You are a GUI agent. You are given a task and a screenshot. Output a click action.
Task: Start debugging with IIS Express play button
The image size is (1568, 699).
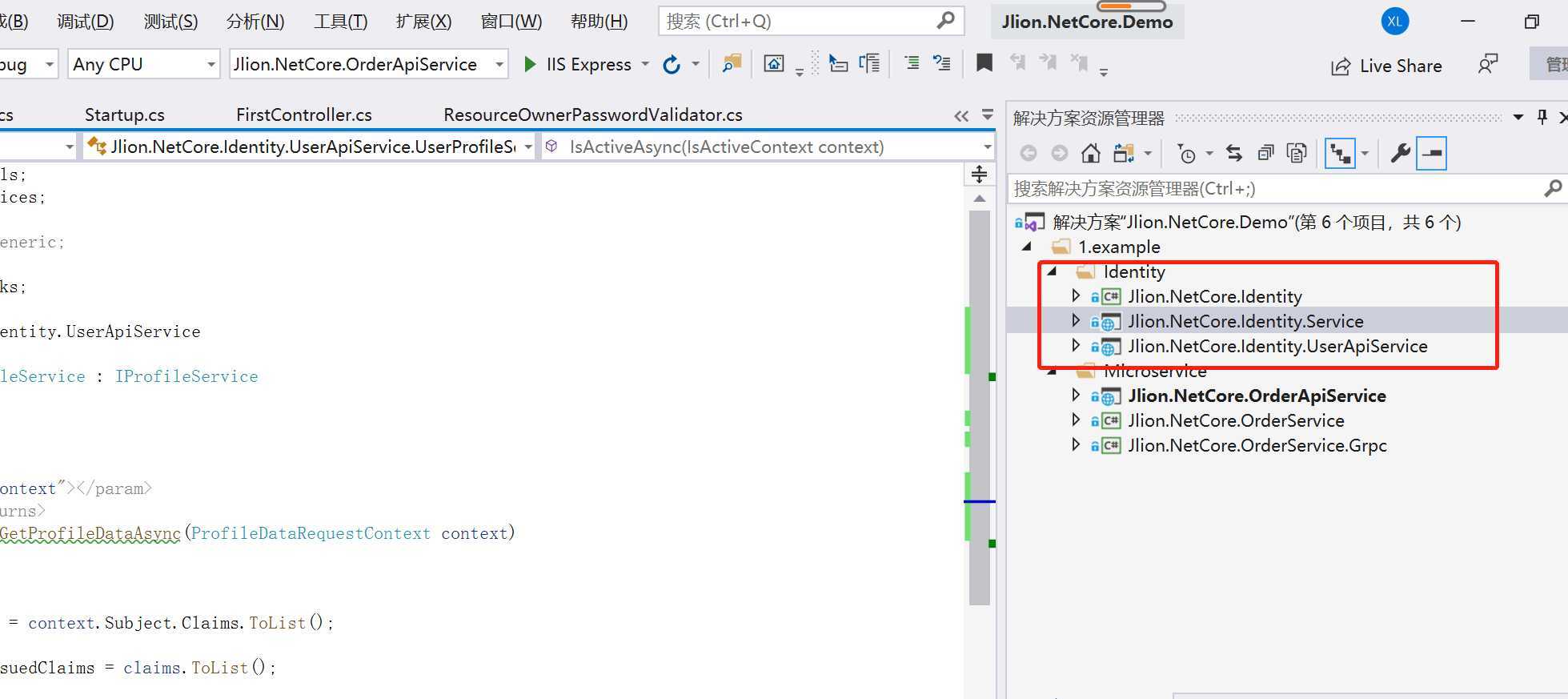point(529,64)
